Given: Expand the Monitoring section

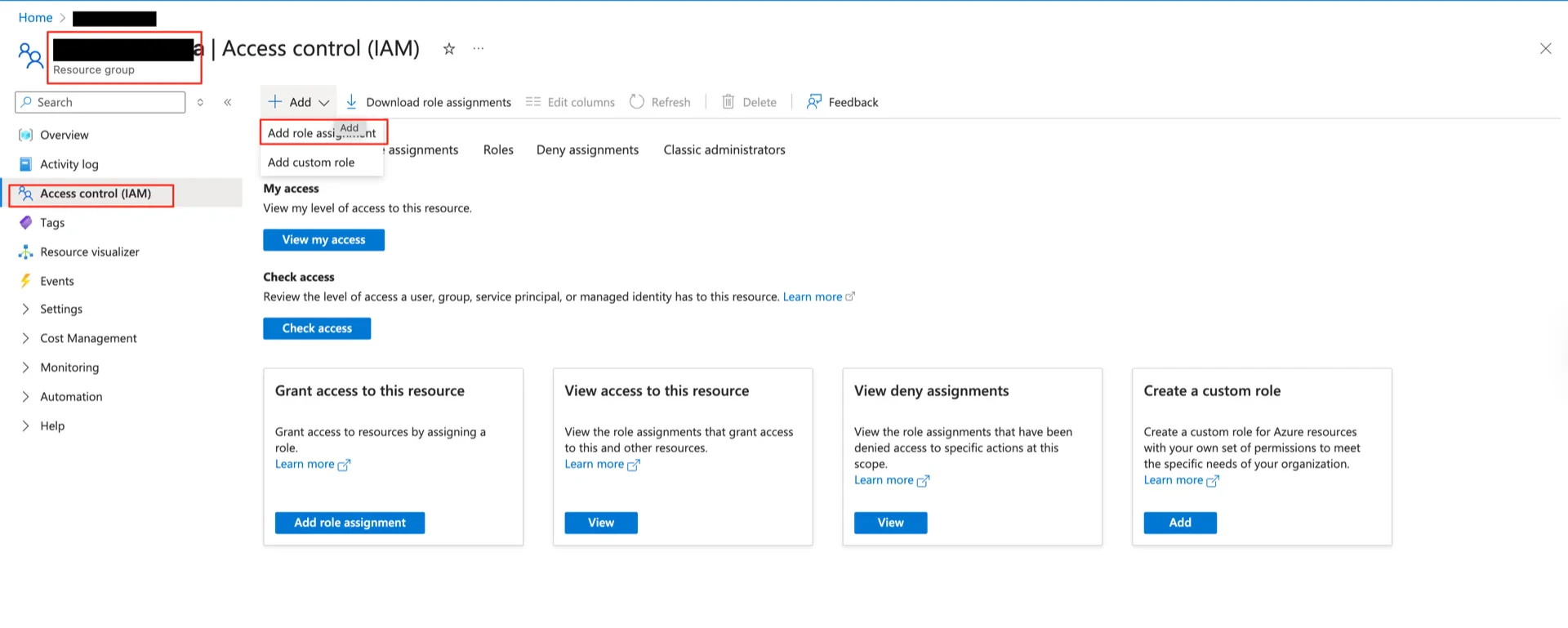Looking at the screenshot, I should click(x=25, y=367).
